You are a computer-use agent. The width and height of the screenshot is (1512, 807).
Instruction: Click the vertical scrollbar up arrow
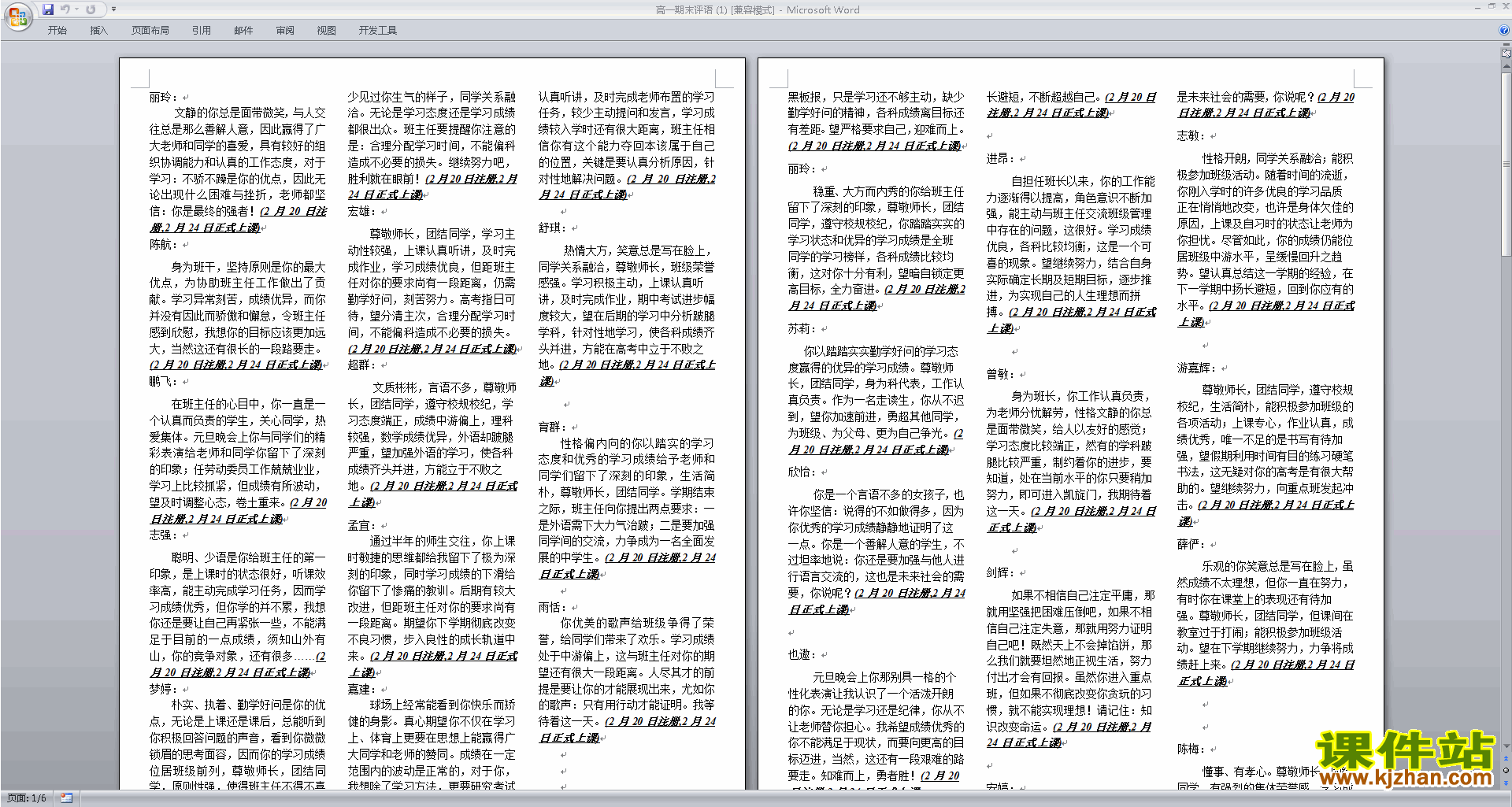[x=1506, y=65]
